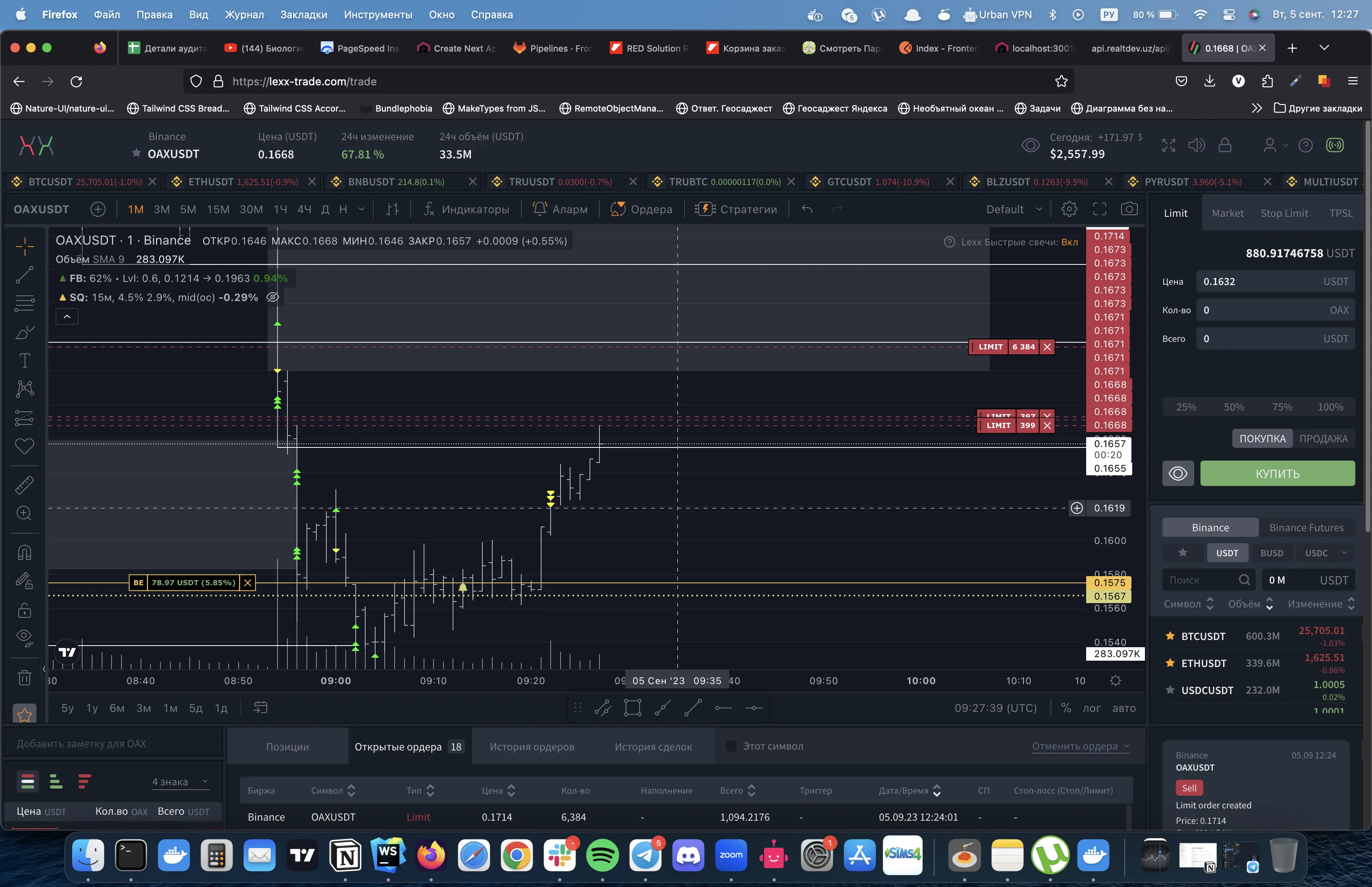Open 'История ордеров' tab
The image size is (1372, 887).
pos(532,746)
